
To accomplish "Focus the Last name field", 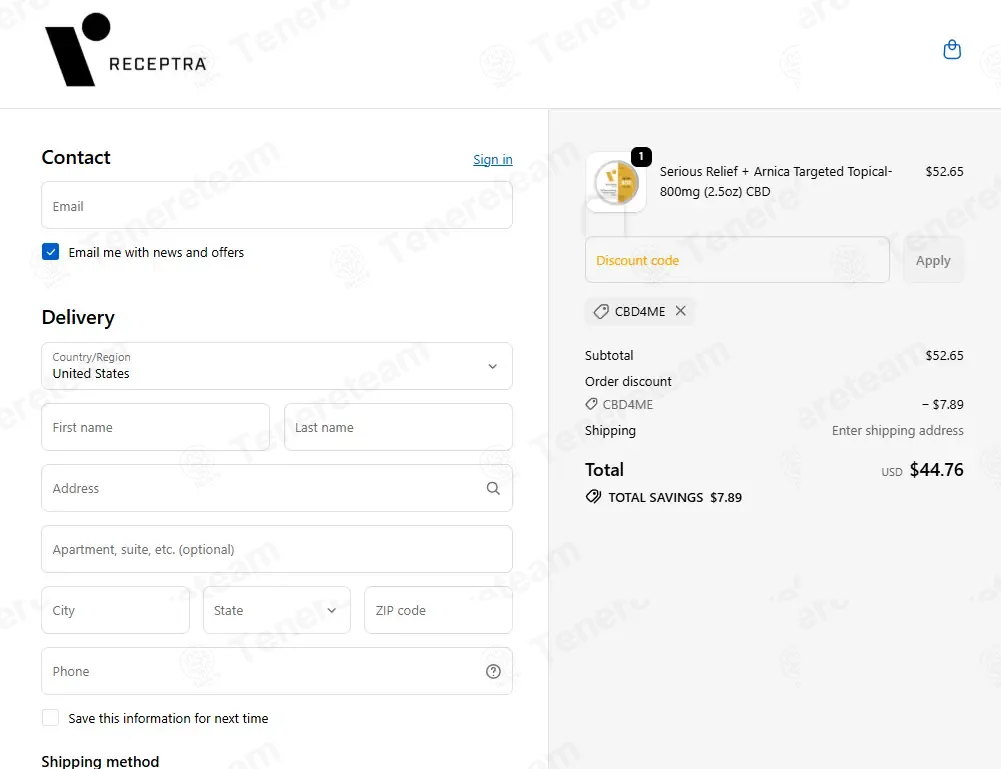I will [398, 427].
